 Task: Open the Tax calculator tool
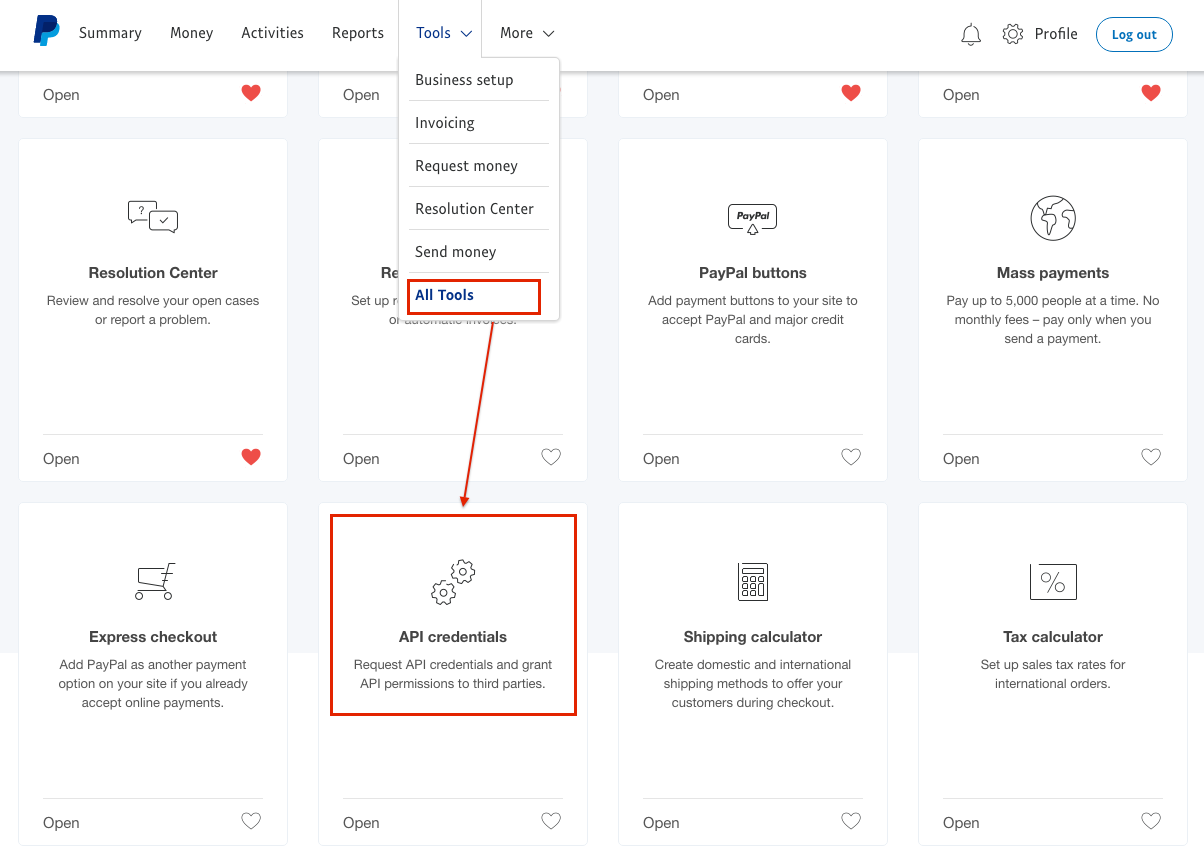(961, 823)
